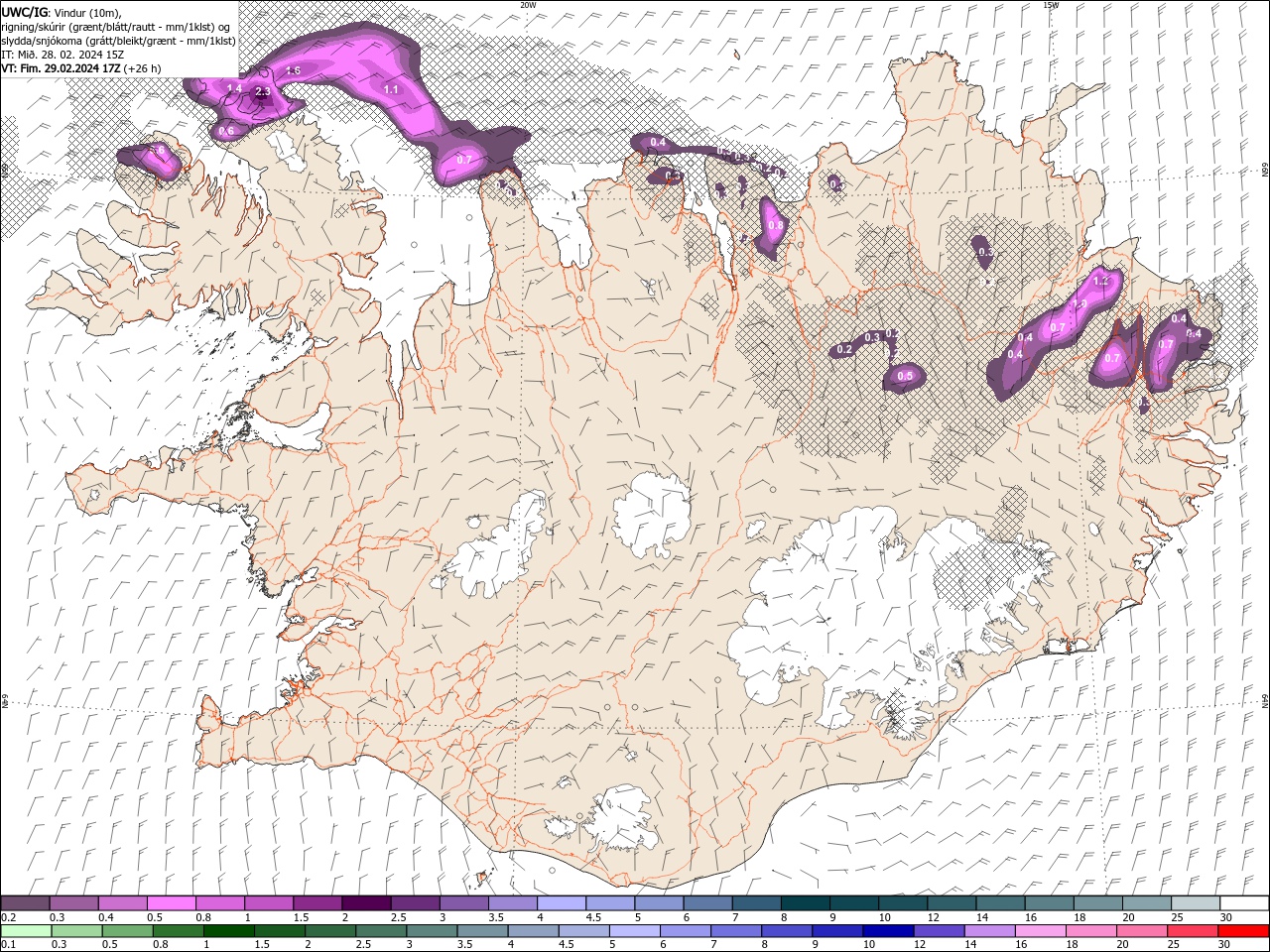Screen dimensions: 1270x952
Task: Pick the light pink 16 swatch on rain scale
Action: click(x=1040, y=931)
